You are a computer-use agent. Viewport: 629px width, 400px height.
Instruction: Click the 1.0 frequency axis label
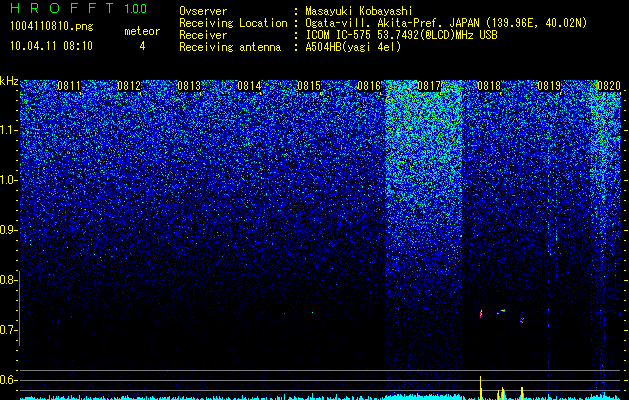pos(7,180)
